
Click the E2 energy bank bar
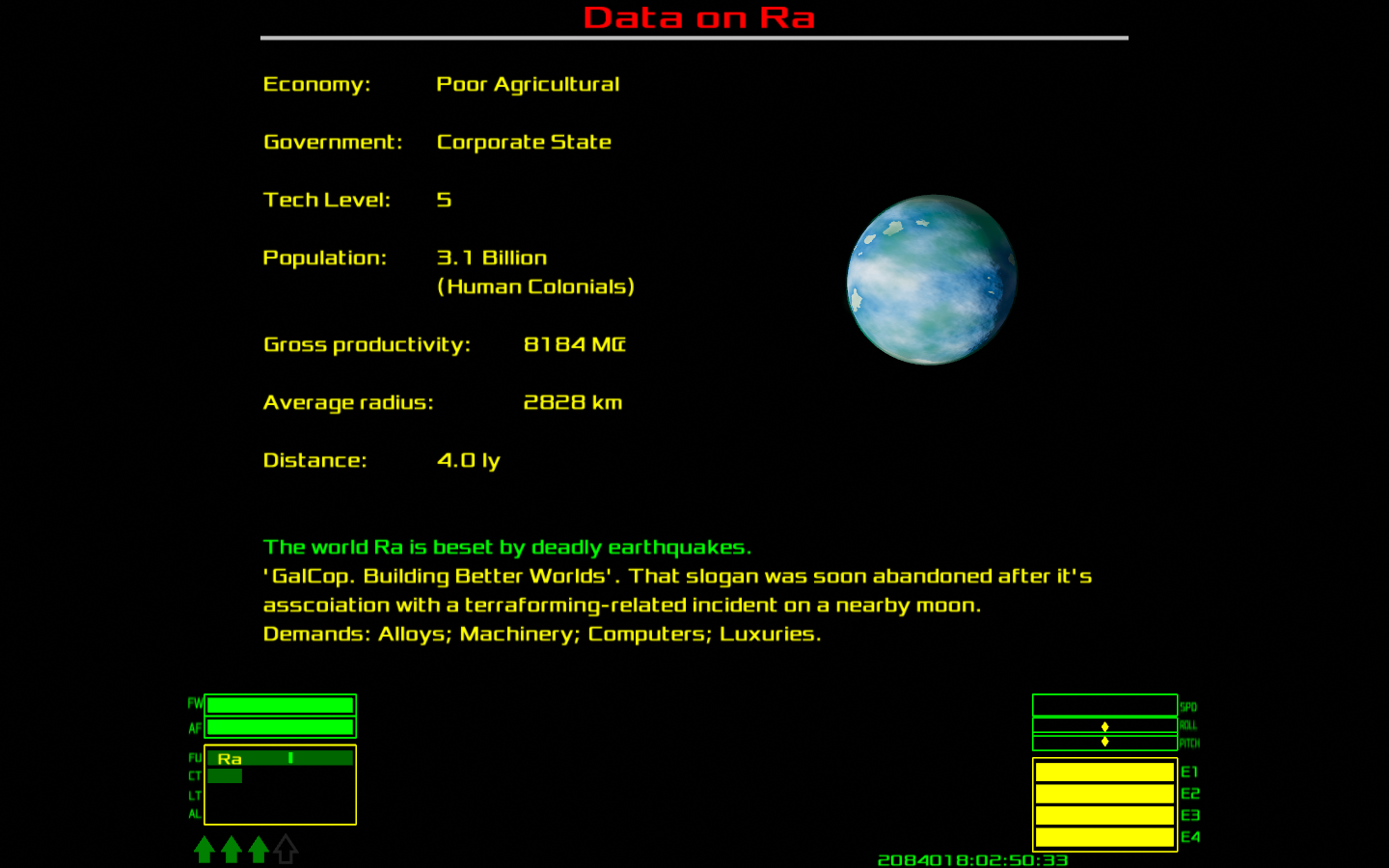(1104, 794)
